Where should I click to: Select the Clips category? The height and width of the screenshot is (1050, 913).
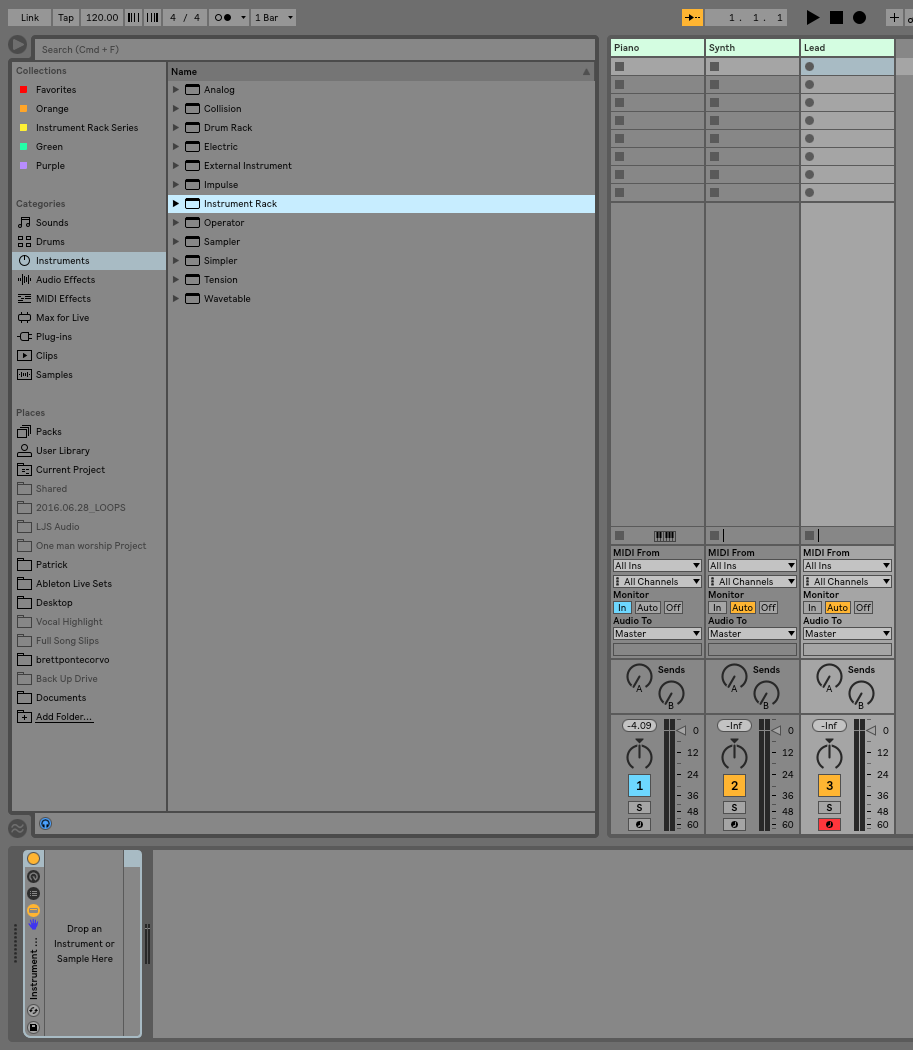pos(46,356)
